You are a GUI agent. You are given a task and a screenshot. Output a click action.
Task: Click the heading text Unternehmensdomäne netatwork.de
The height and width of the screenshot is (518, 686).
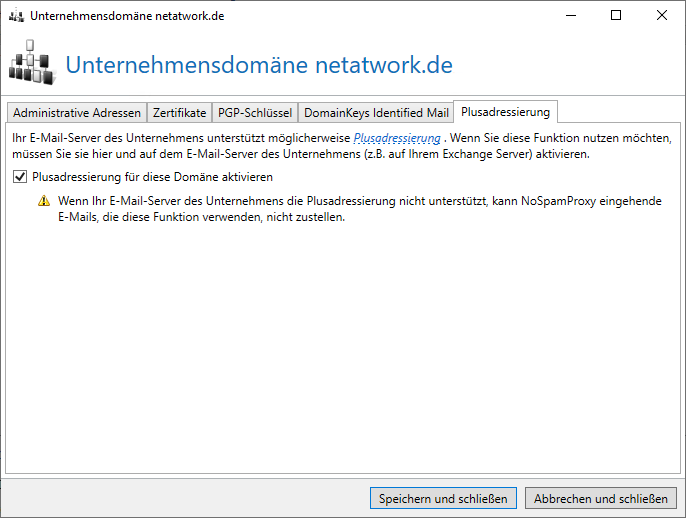point(259,65)
